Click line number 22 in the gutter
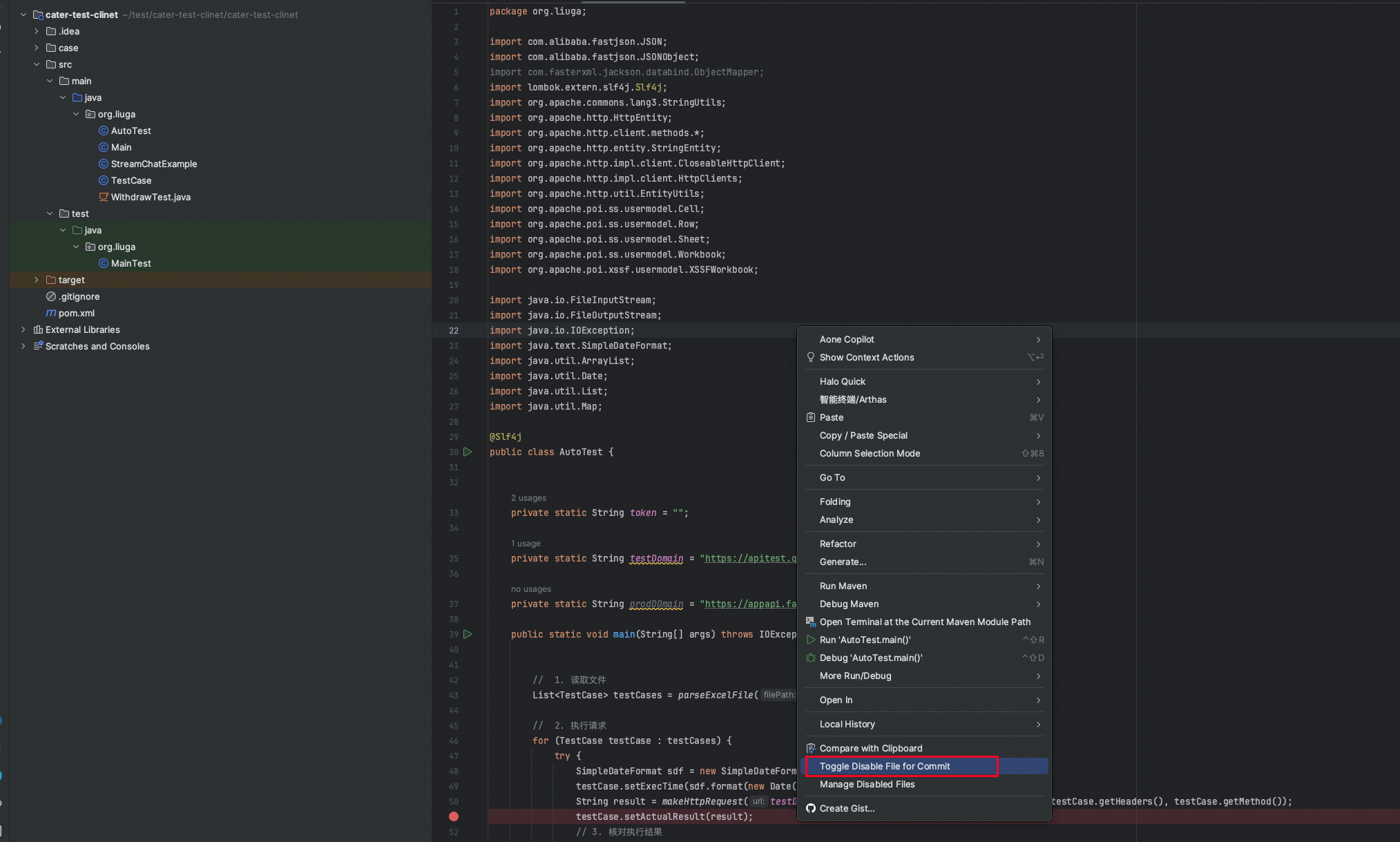 tap(454, 331)
